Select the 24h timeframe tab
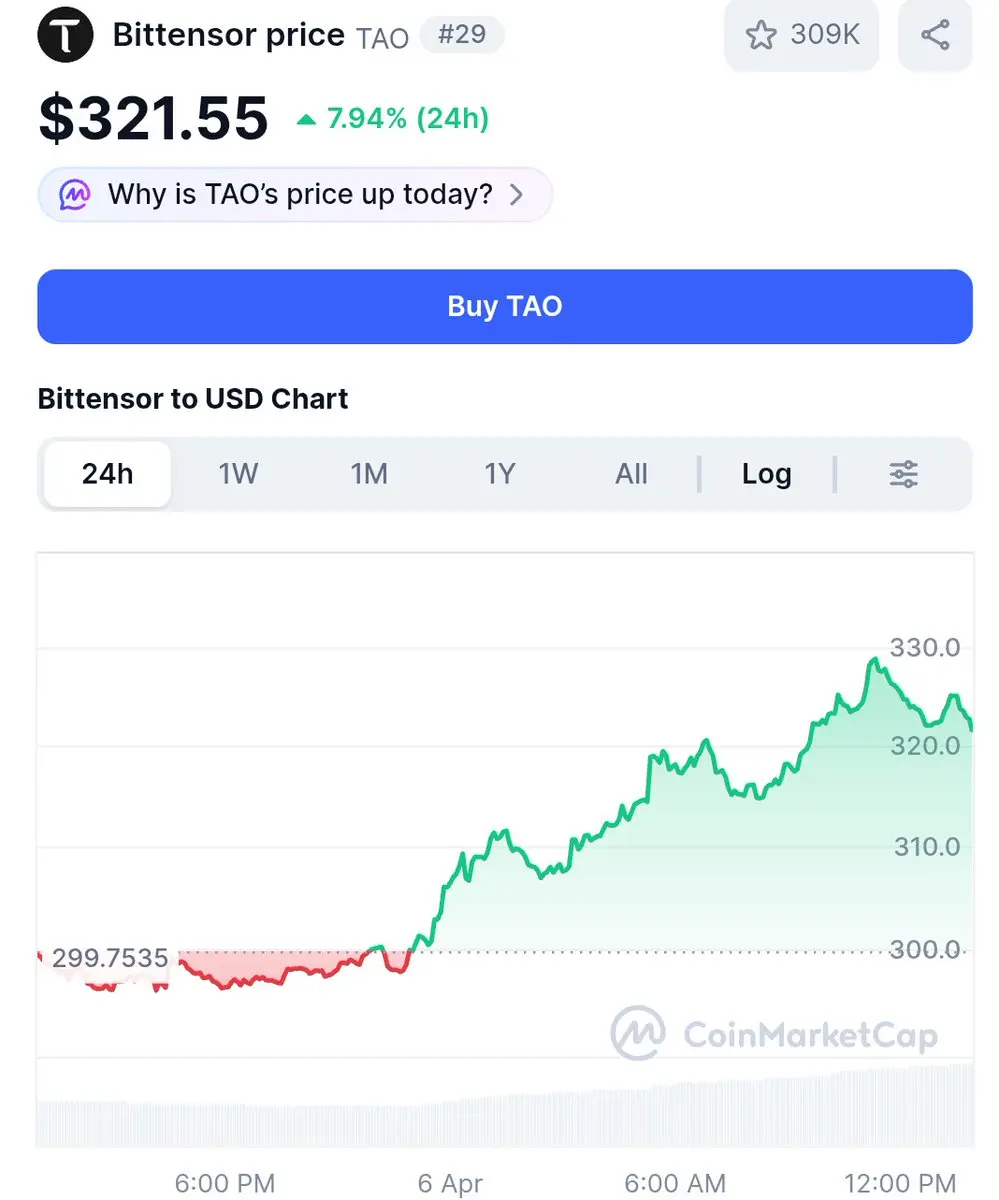The height and width of the screenshot is (1200, 999). tap(107, 474)
